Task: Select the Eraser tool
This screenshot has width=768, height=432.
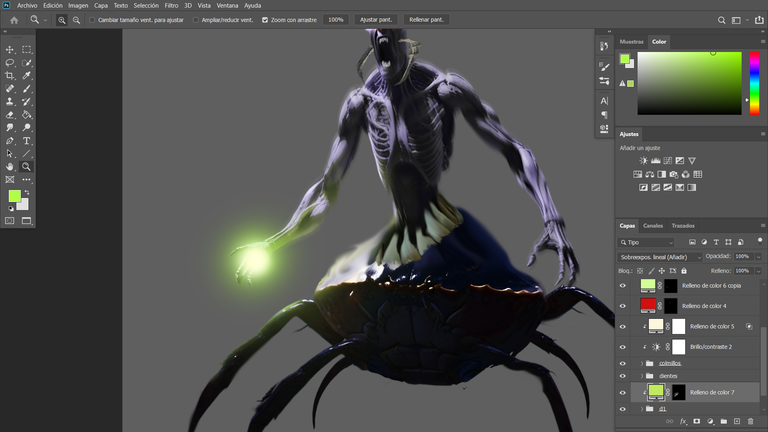Action: coord(10,115)
